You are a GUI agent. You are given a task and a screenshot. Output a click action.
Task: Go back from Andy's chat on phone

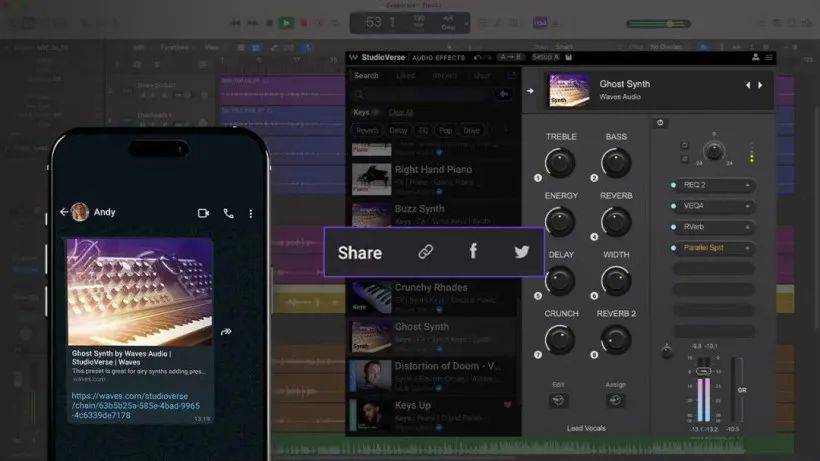coord(64,212)
